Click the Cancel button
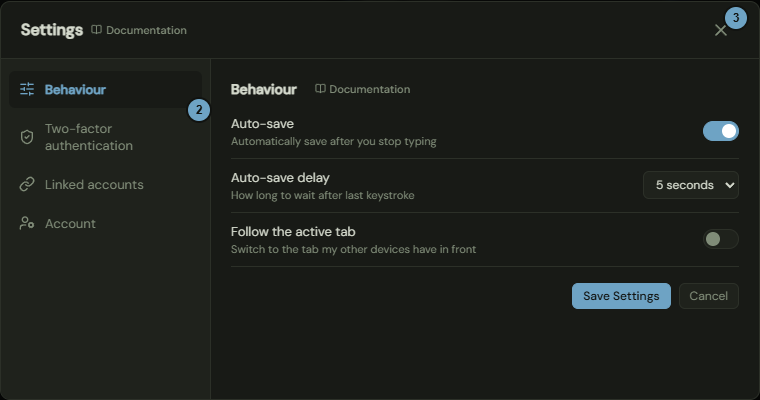Screen dimensions: 760x400 [709, 296]
